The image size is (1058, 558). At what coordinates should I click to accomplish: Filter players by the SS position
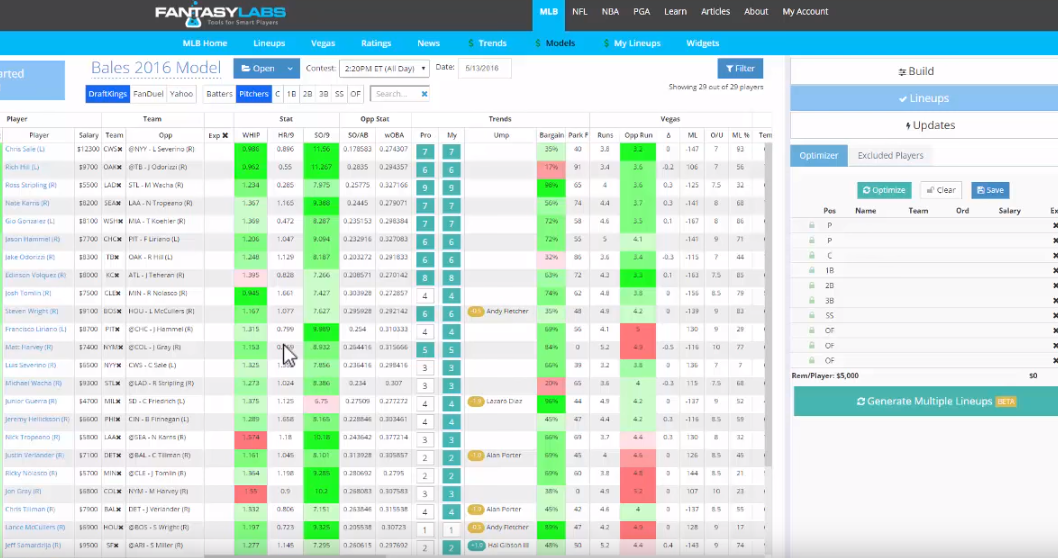click(x=339, y=94)
